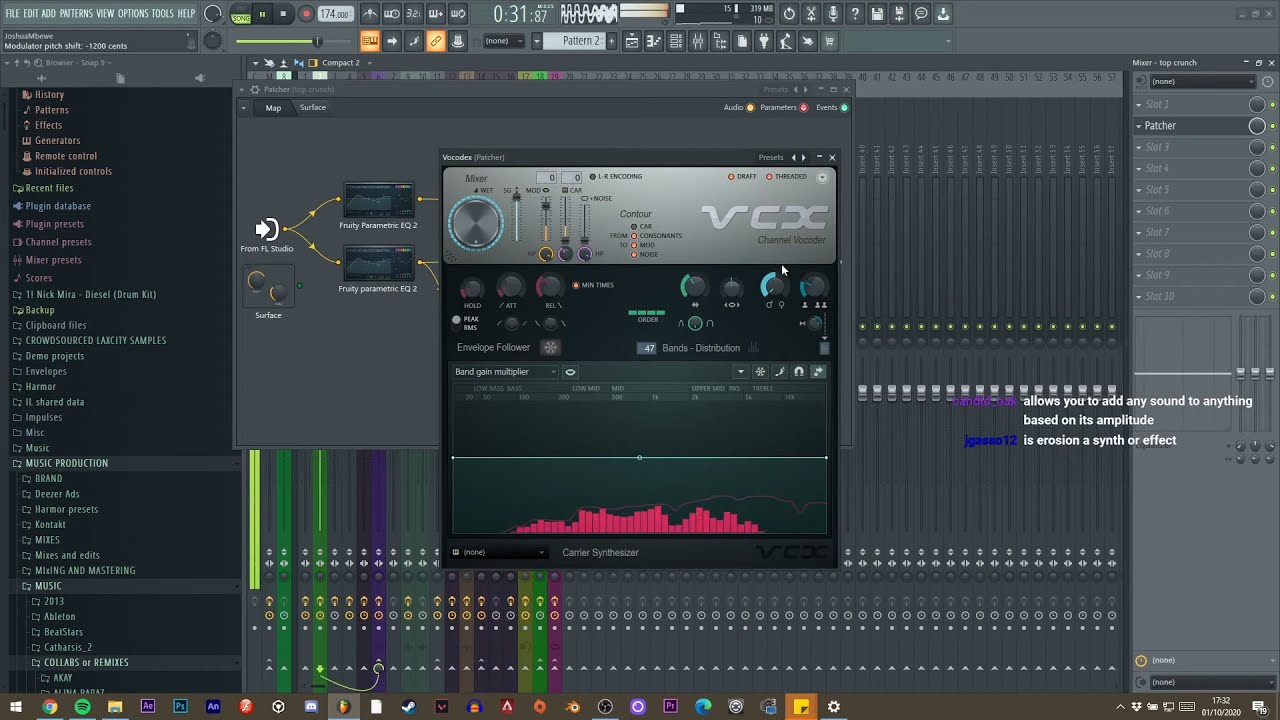
Task: Open the PATTERNS menu
Action: 76,13
